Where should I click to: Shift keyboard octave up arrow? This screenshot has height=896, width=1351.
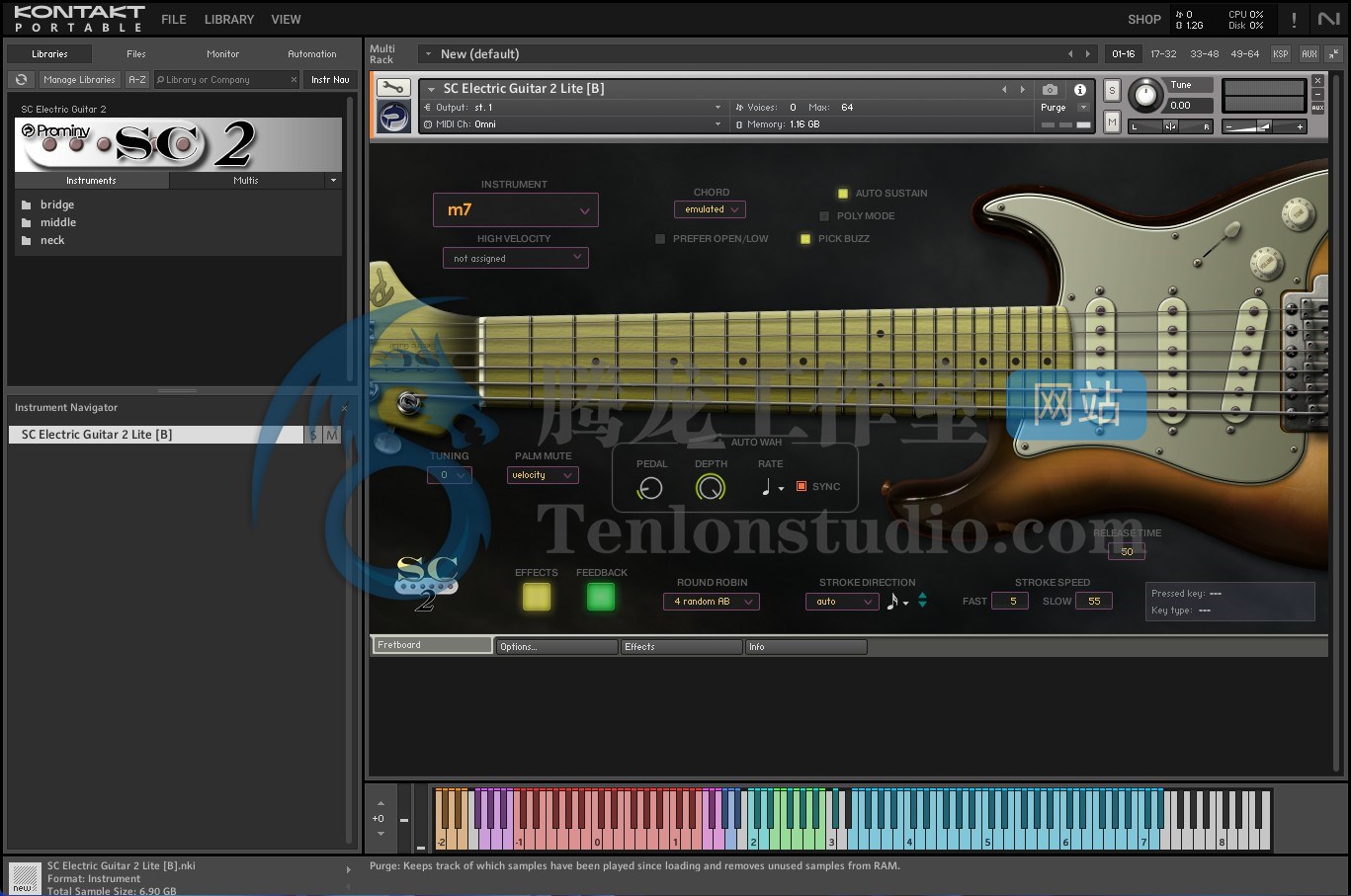[x=380, y=803]
